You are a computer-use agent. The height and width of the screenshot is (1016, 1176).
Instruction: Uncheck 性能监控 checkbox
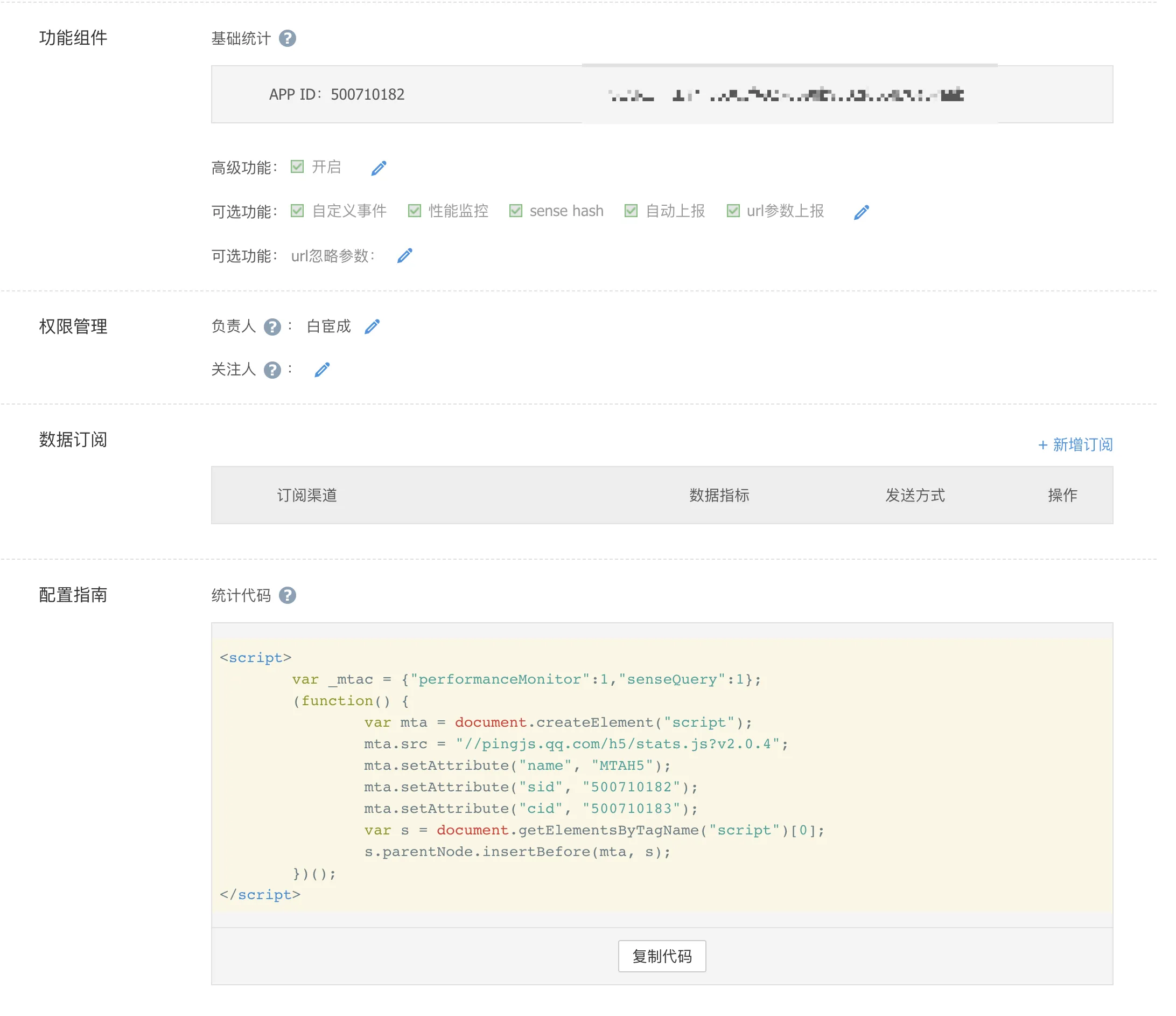coord(414,211)
